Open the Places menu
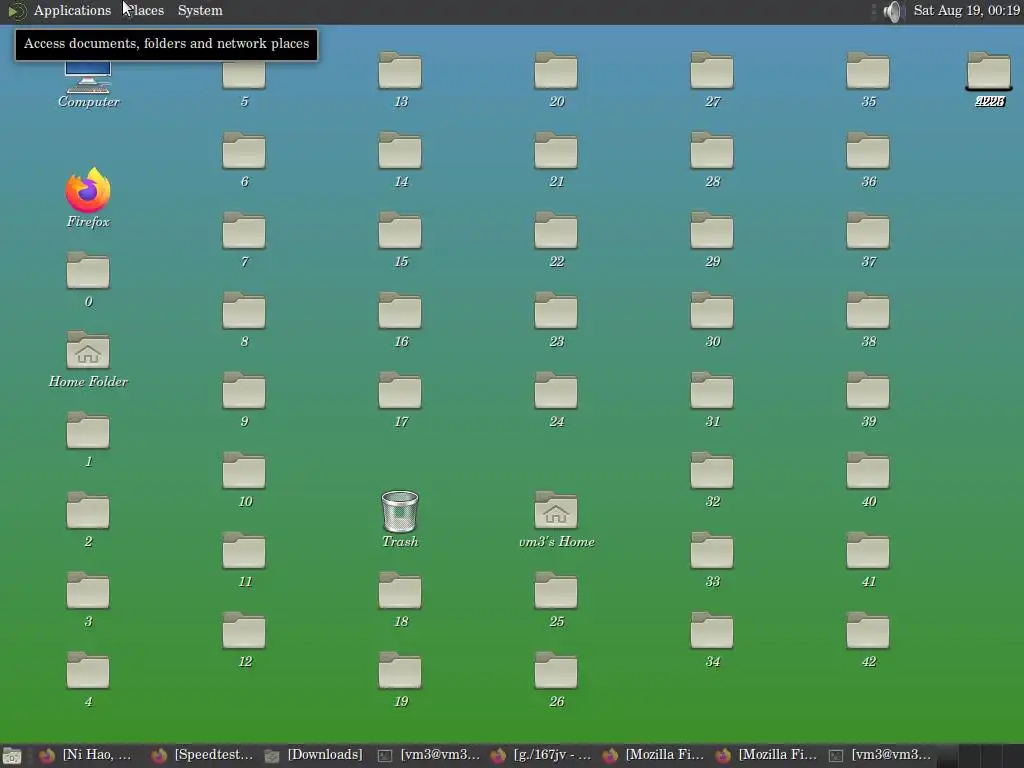 144,10
